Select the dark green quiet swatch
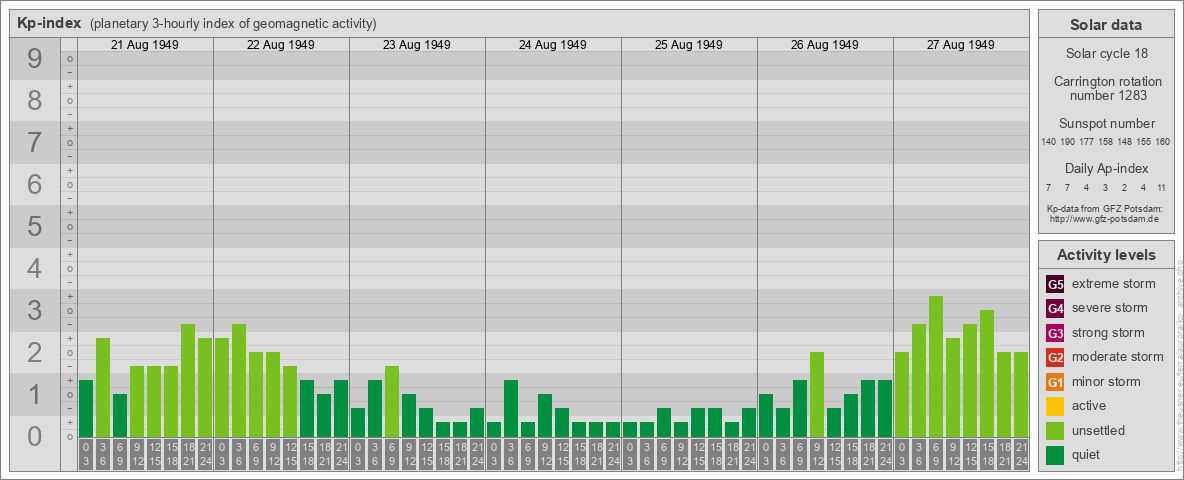The height and width of the screenshot is (480, 1184). (1055, 455)
